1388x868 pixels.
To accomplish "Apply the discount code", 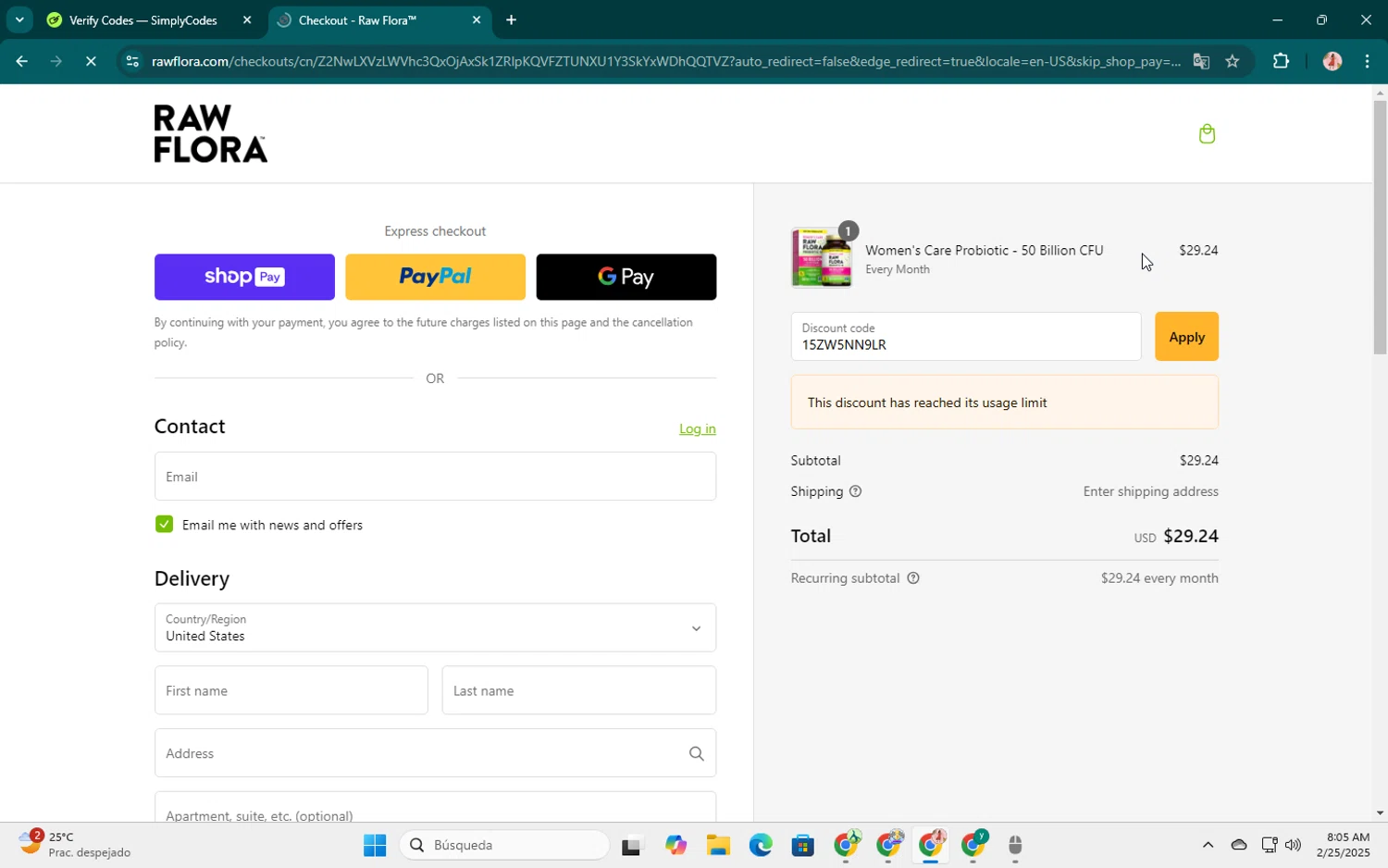I will click(1186, 337).
